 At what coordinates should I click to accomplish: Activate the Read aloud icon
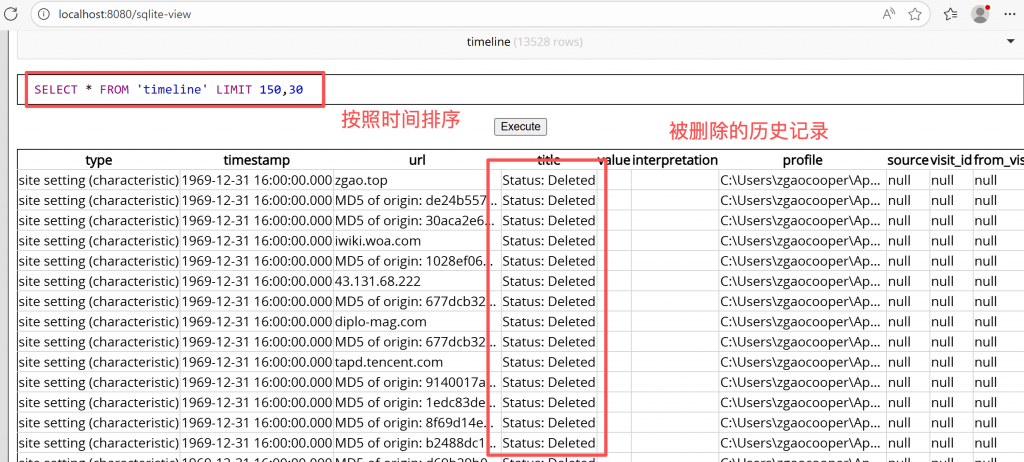pyautogui.click(x=888, y=14)
